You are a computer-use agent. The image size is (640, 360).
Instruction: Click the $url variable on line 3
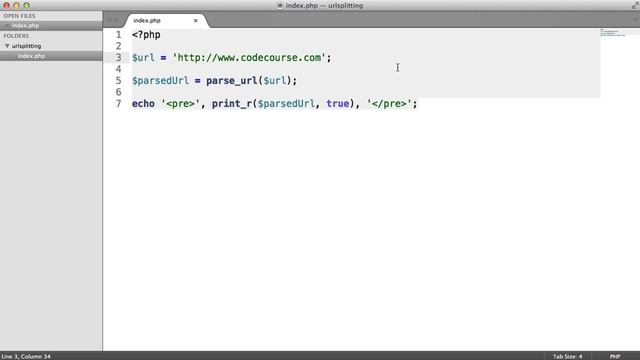click(143, 58)
